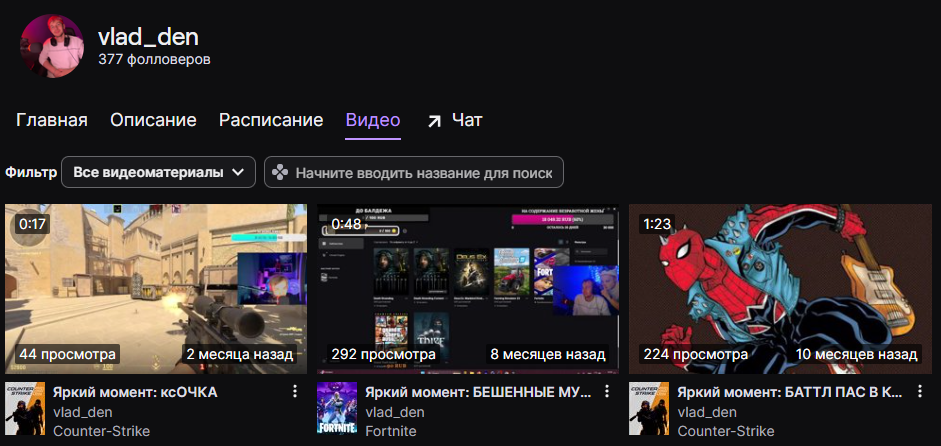Play the 0:17 Counter-Strike sniper thumbnail
The height and width of the screenshot is (446, 941).
click(x=156, y=289)
